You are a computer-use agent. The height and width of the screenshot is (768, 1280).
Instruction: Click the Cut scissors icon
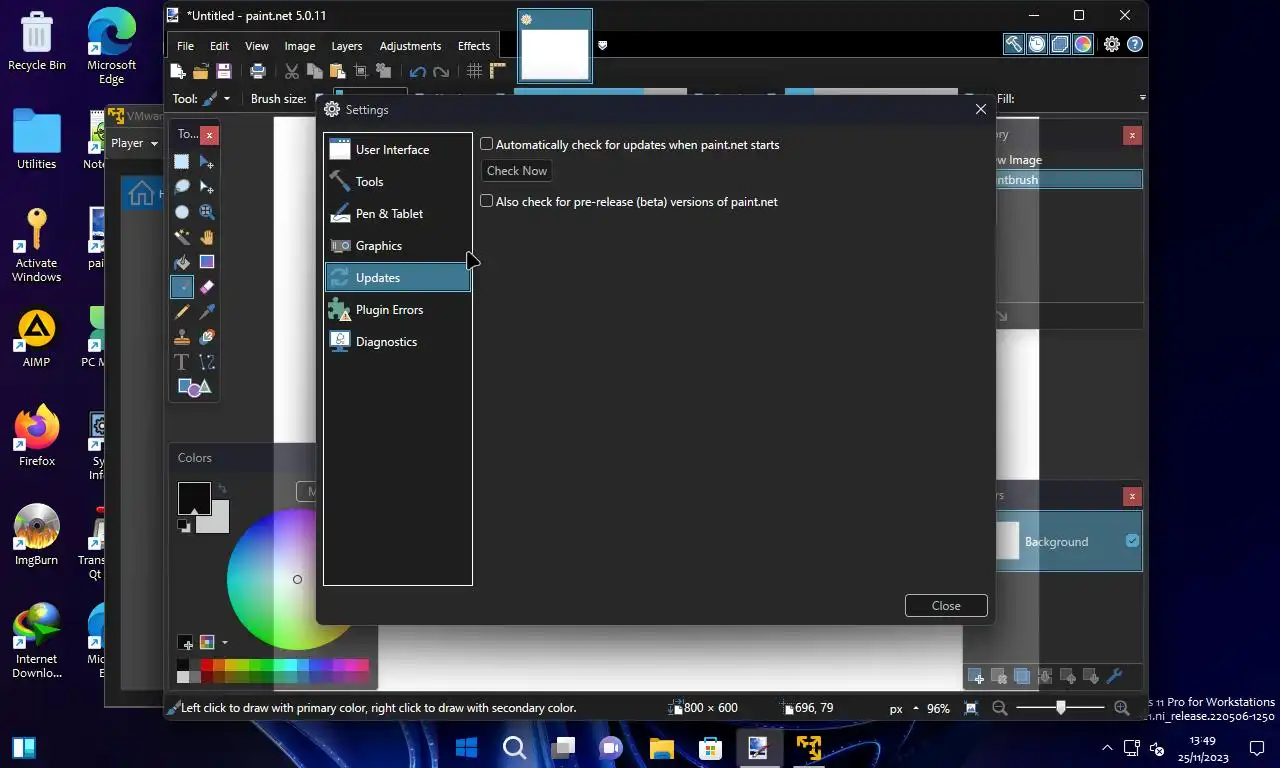click(x=292, y=71)
